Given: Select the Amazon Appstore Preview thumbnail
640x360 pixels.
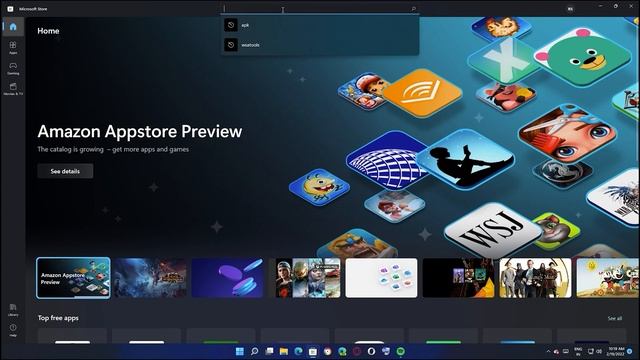Looking at the screenshot, I should pos(73,278).
